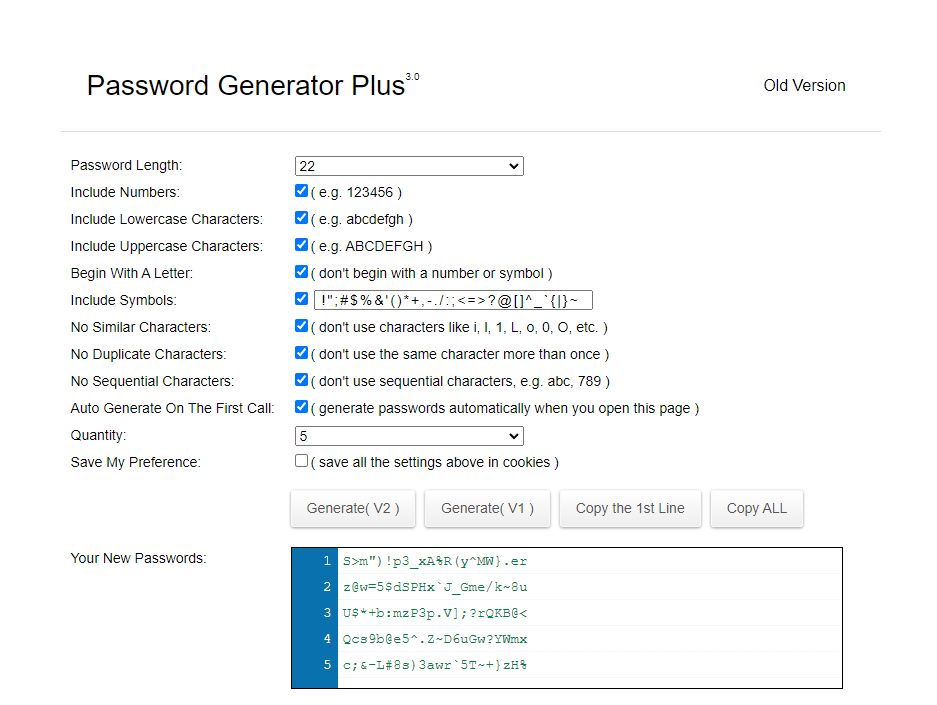This screenshot has width=937, height=705.
Task: Uncheck the Include Symbols checkbox
Action: 300,298
